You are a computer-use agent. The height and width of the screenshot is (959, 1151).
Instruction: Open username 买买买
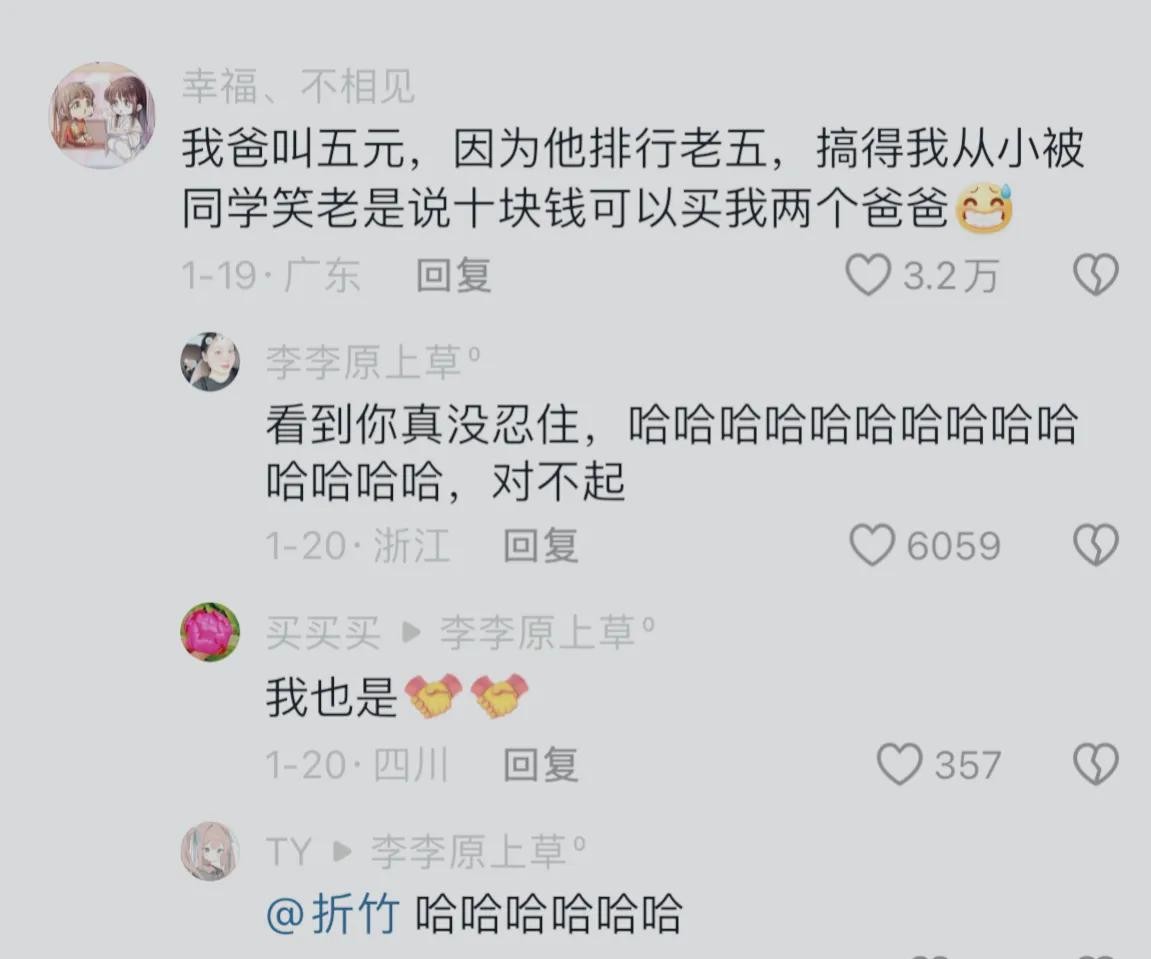tap(322, 633)
